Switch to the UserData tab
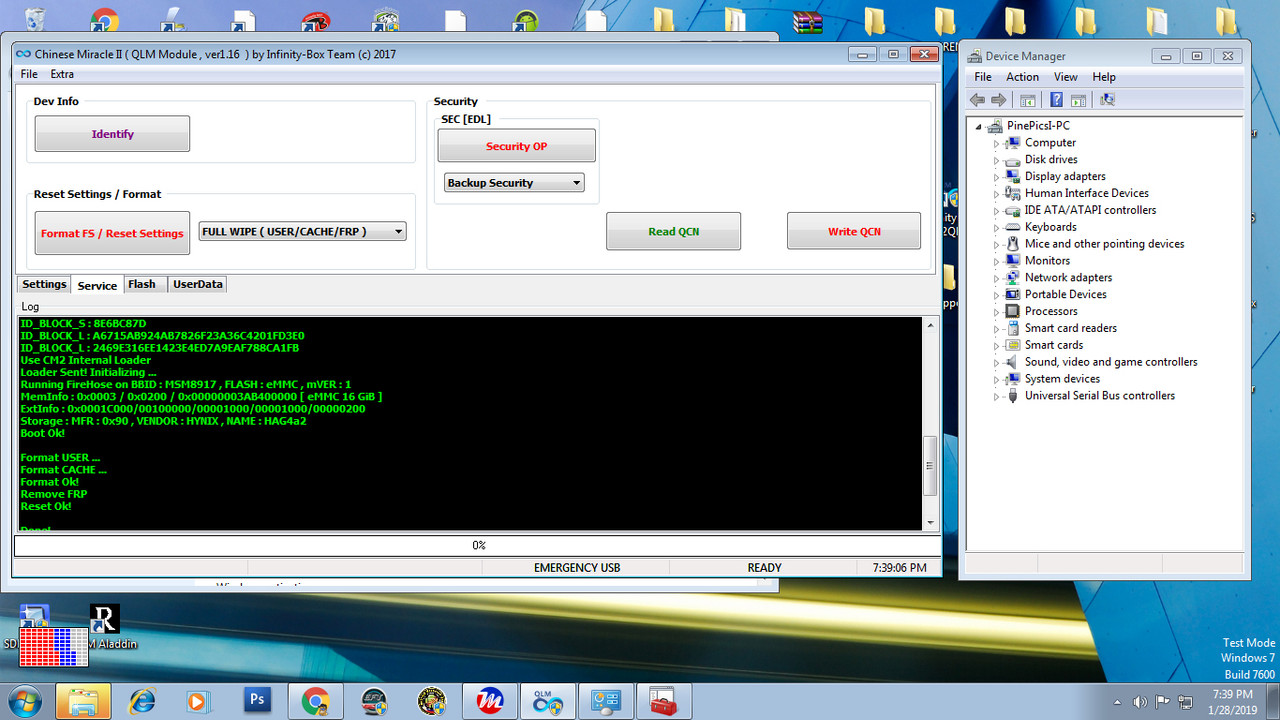Viewport: 1280px width, 720px height. 198,284
